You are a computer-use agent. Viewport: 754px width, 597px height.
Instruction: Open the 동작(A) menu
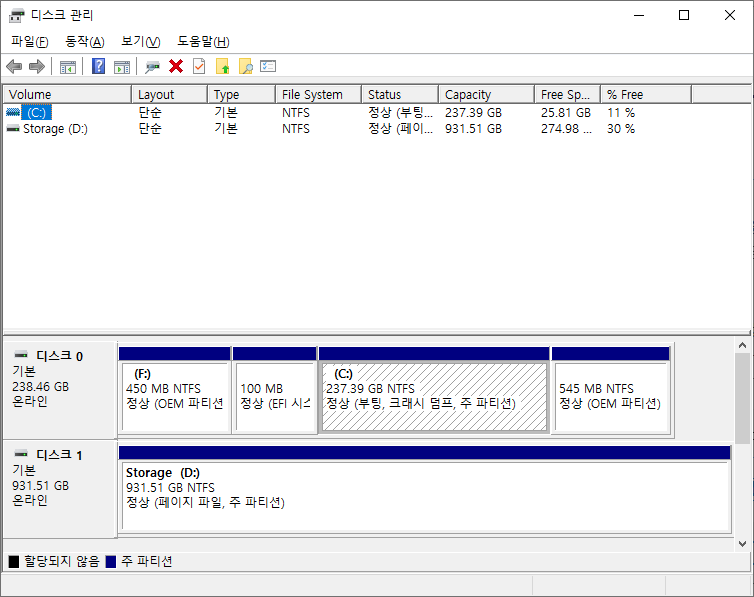coord(85,42)
